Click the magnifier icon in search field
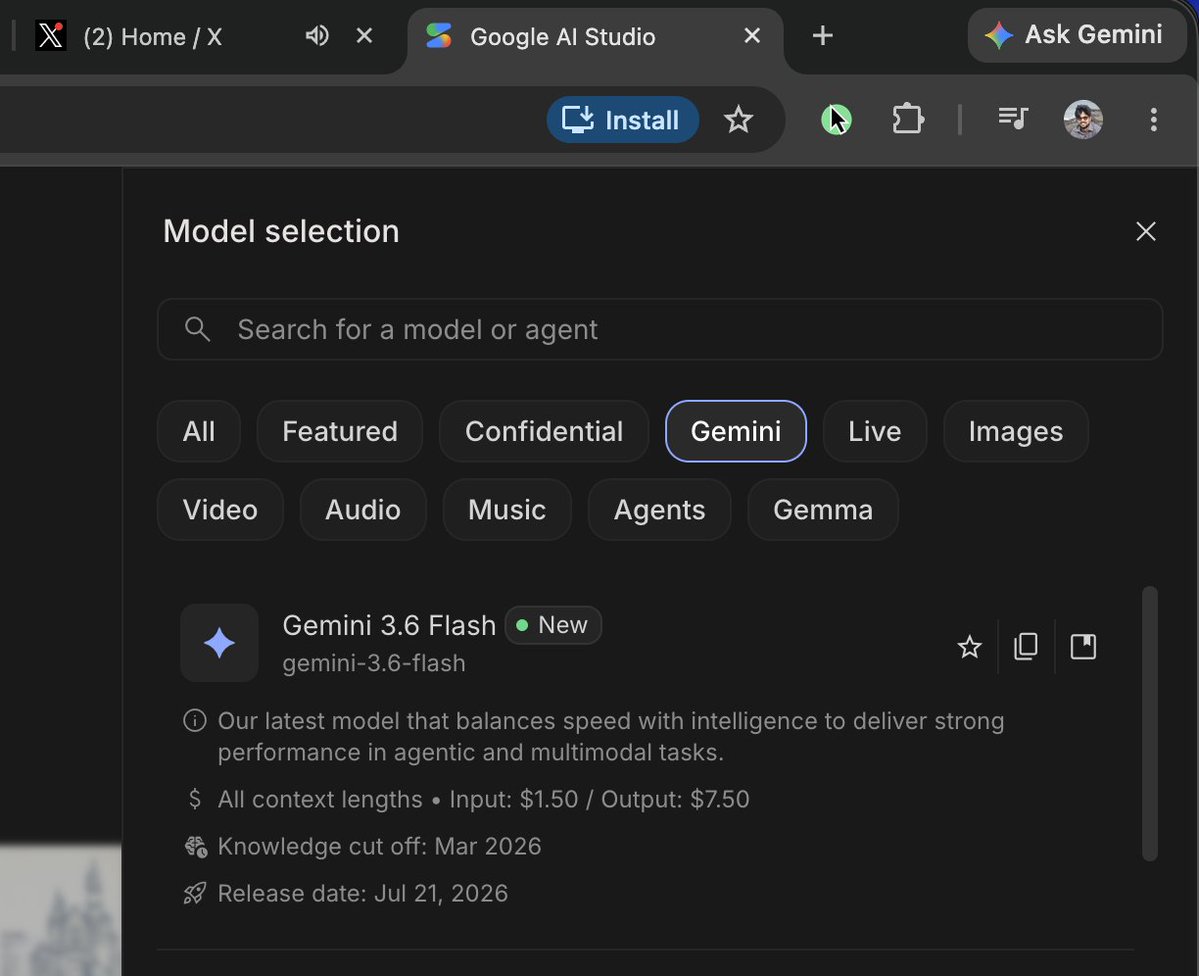The image size is (1199, 976). (197, 329)
